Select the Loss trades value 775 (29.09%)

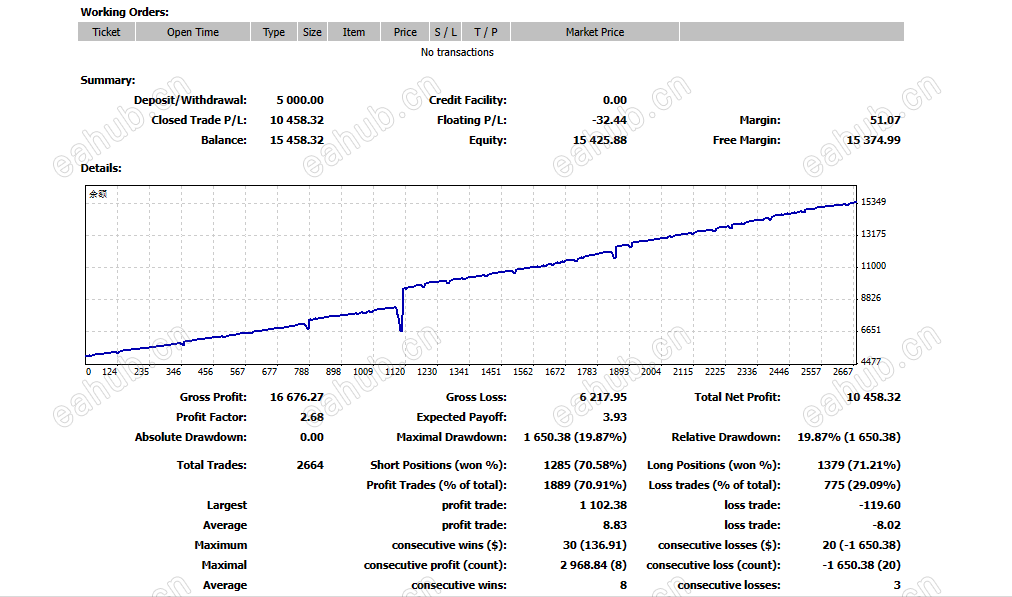click(862, 485)
